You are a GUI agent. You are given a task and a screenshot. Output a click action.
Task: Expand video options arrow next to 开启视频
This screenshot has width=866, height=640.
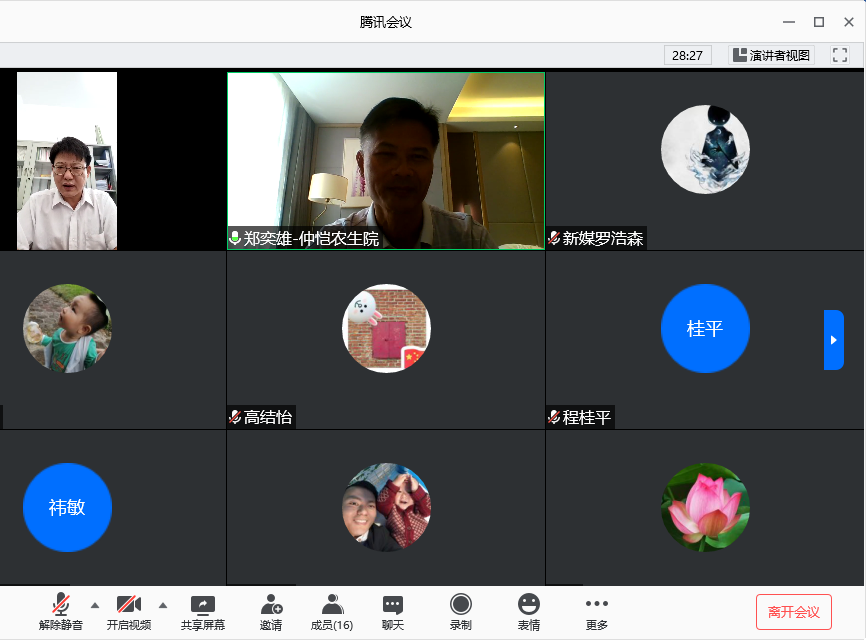(162, 604)
